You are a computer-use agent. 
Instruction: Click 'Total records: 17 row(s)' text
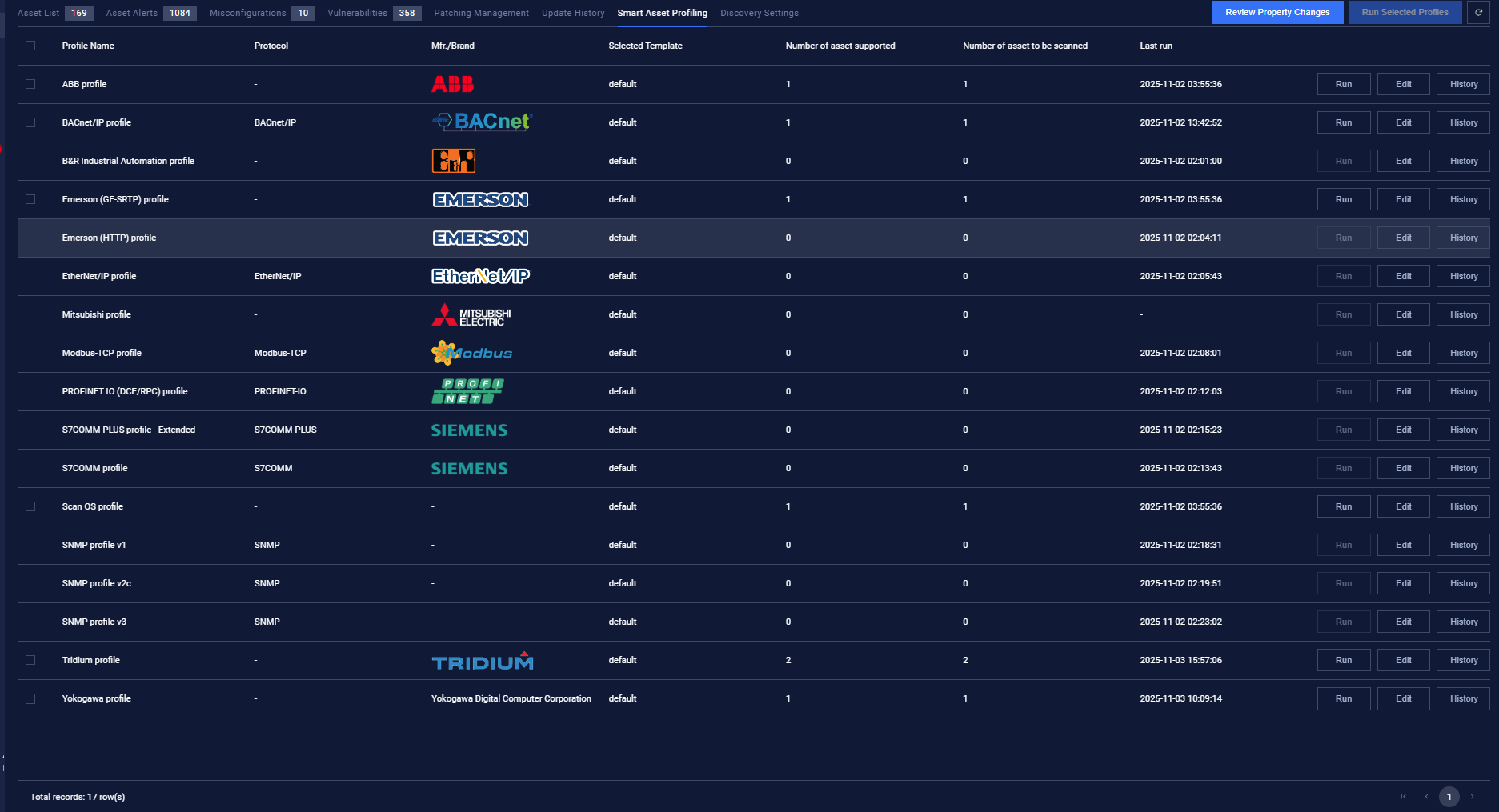78,797
